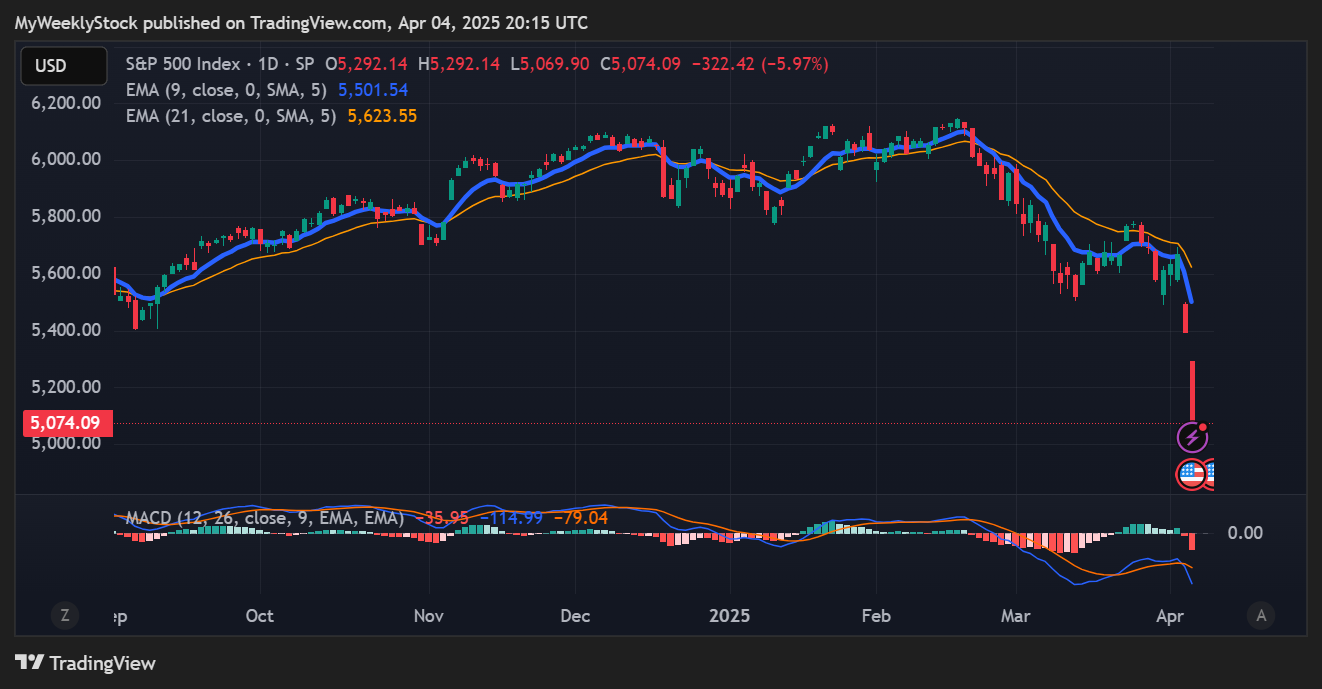Click the Oct label on time axis
The width and height of the screenshot is (1322, 689).
pos(260,616)
